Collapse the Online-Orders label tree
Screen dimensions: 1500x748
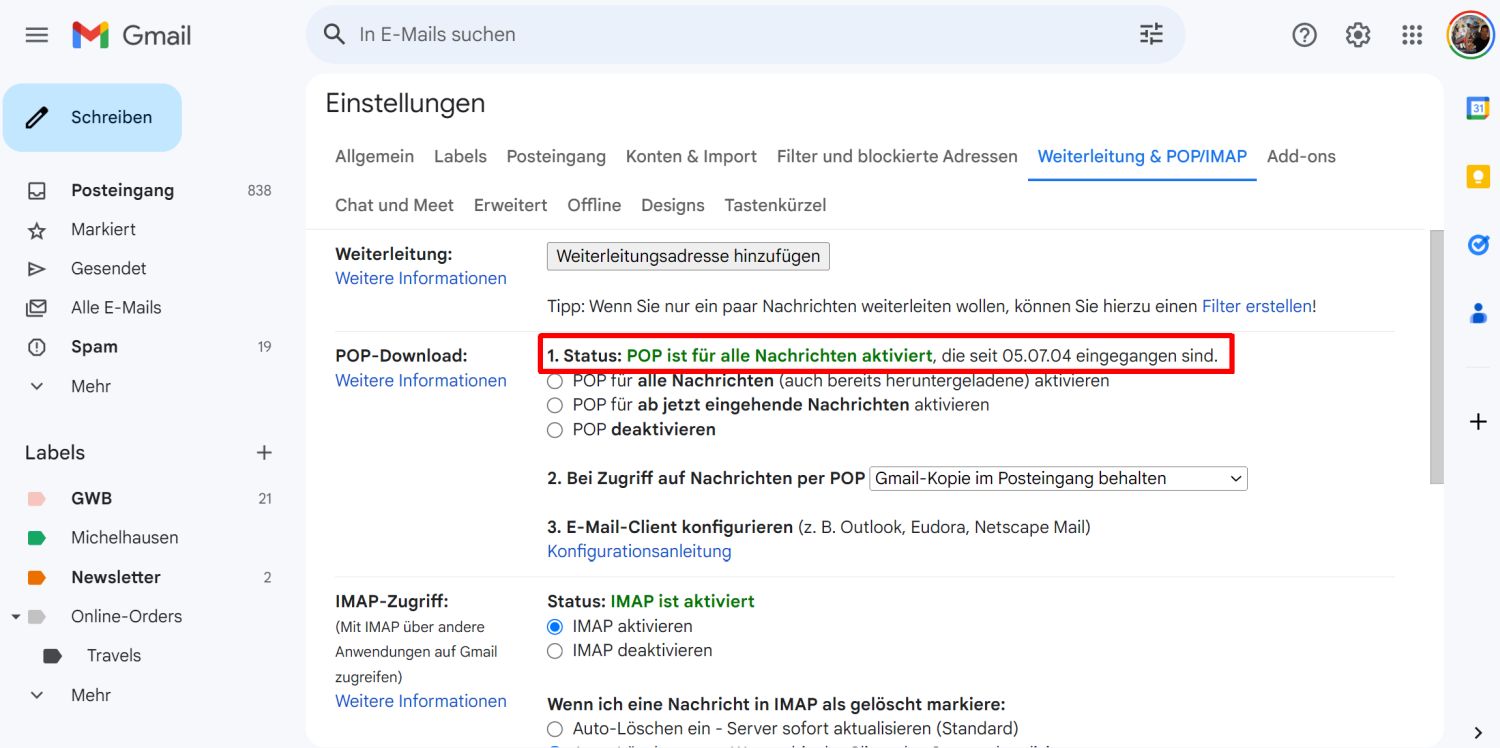(x=16, y=617)
